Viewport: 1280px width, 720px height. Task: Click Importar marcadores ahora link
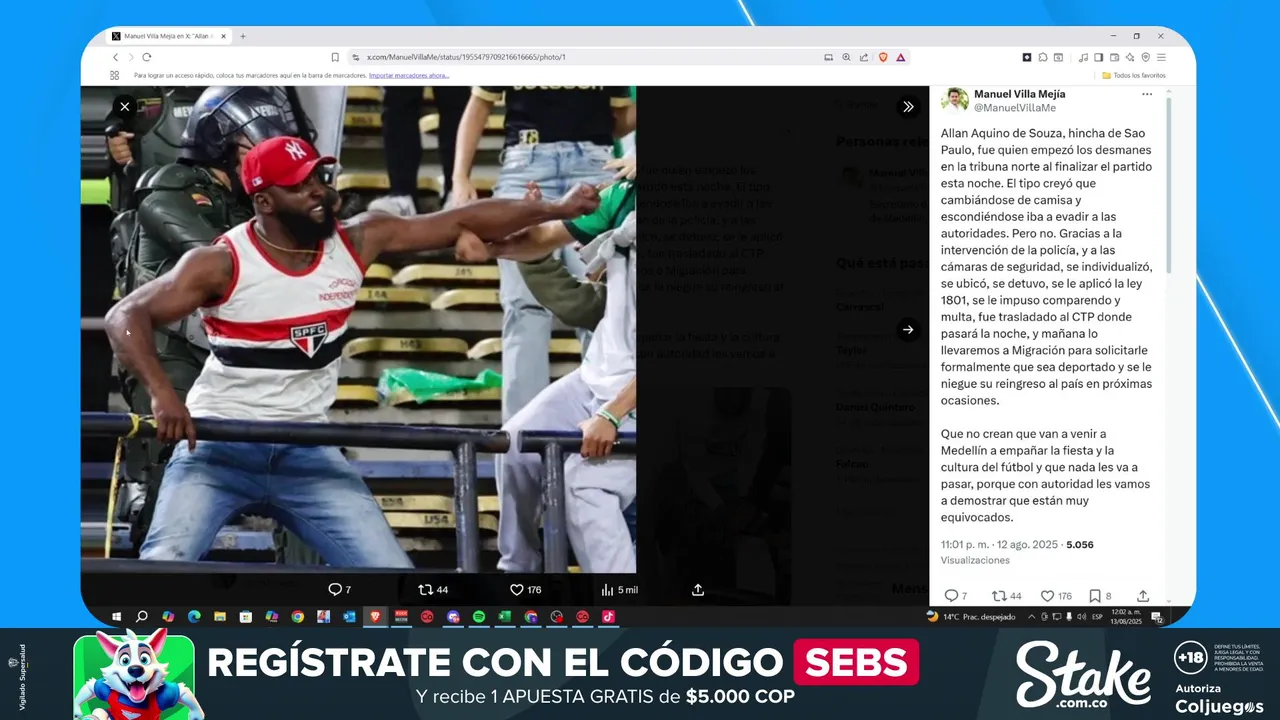(409, 75)
